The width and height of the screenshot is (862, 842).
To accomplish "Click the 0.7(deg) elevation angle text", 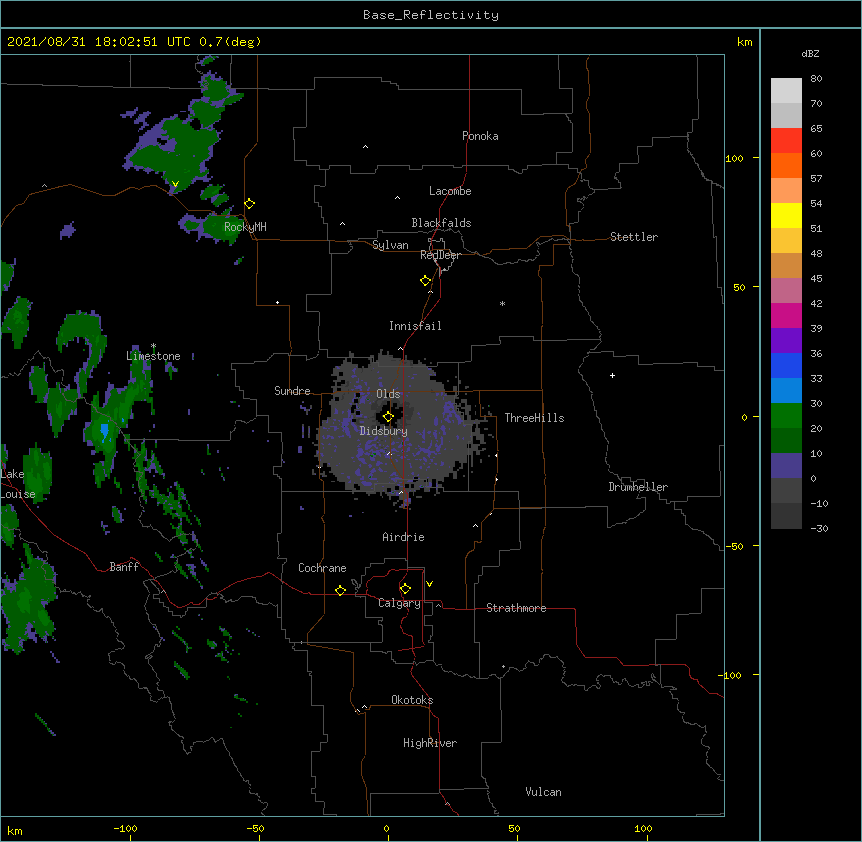I will tap(230, 42).
